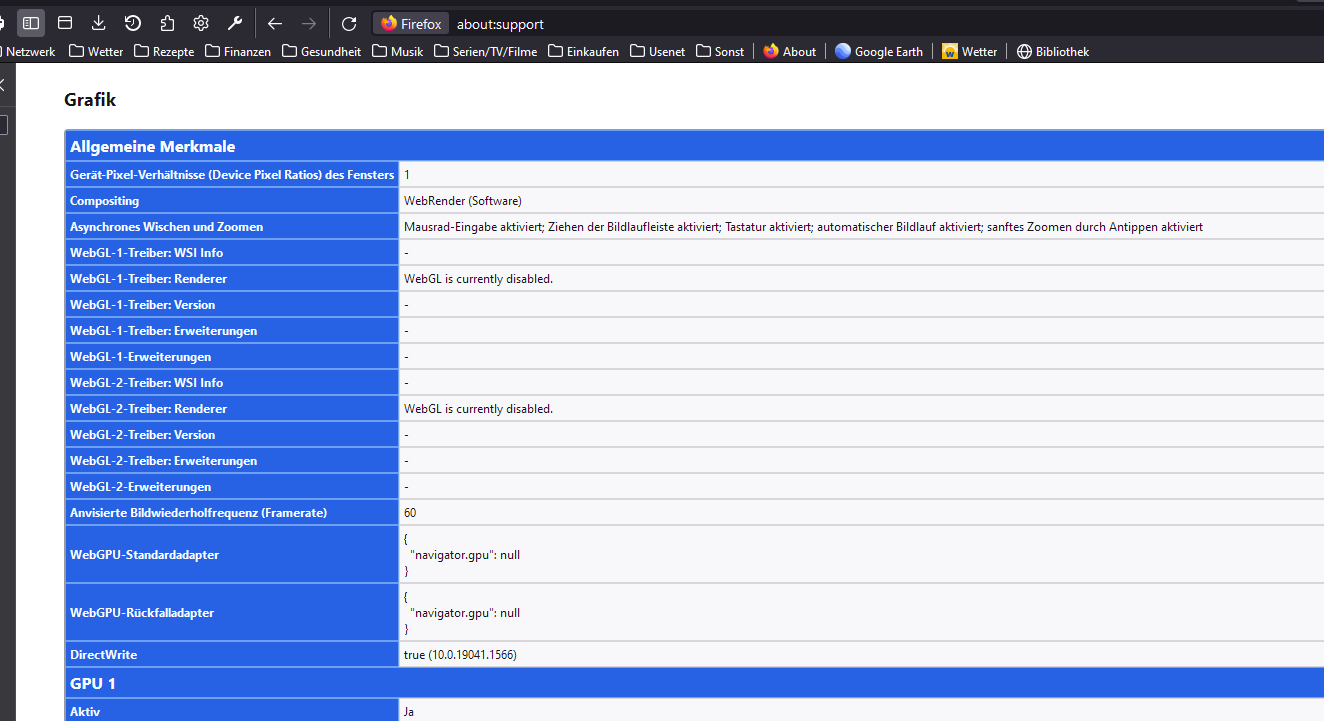This screenshot has height=721, width=1324.
Task: Go back with the left arrow
Action: pyautogui.click(x=275, y=23)
